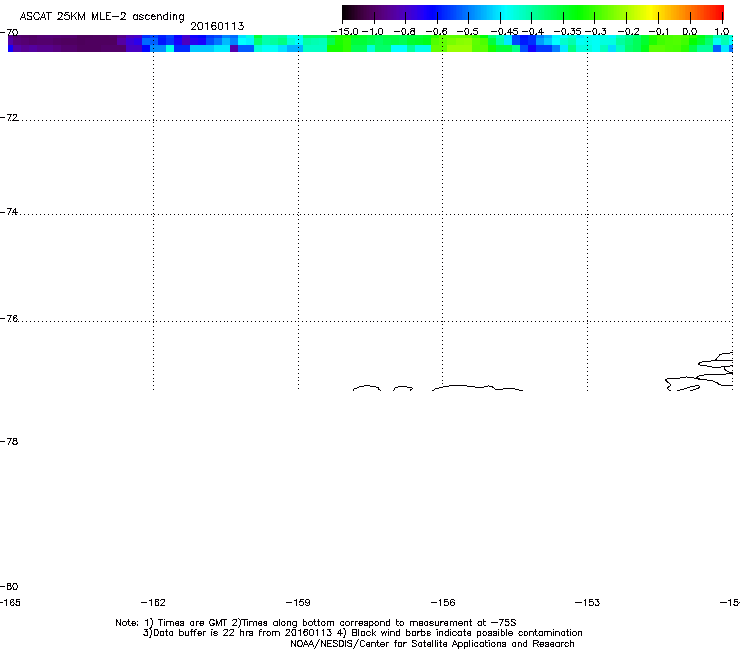This screenshot has width=740, height=650.
Task: Click the color scale label -15.0
Action: pyautogui.click(x=345, y=32)
